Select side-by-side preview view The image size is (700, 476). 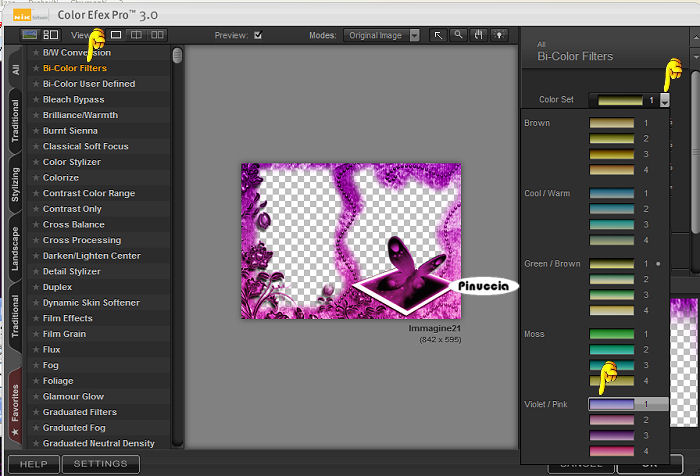[157, 35]
